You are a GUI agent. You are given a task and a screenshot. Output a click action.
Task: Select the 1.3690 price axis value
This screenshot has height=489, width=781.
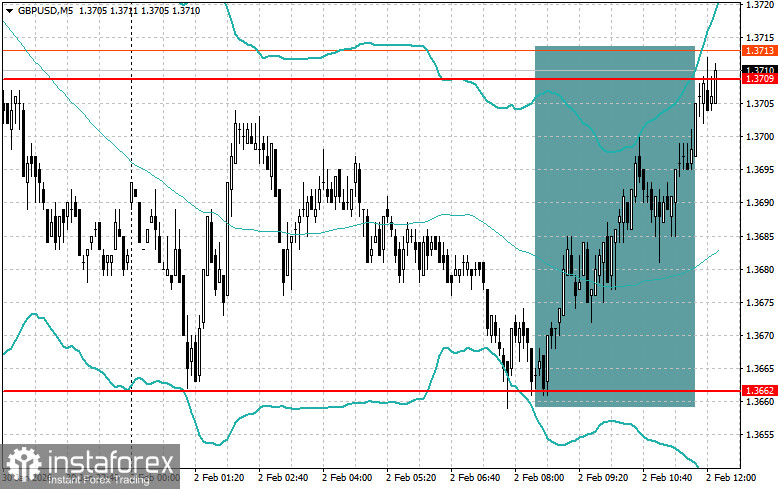[760, 203]
